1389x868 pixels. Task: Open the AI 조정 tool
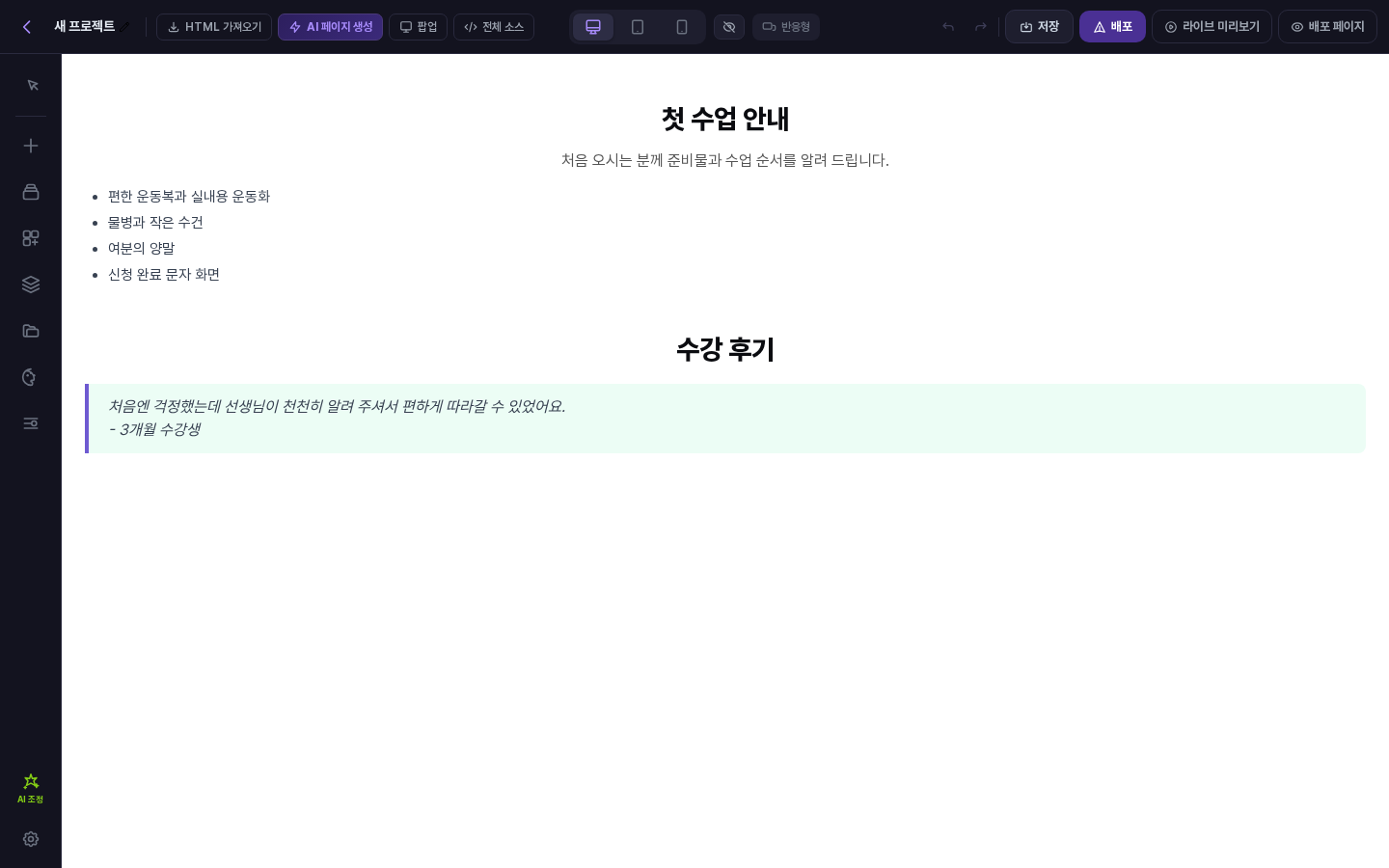pyautogui.click(x=31, y=788)
